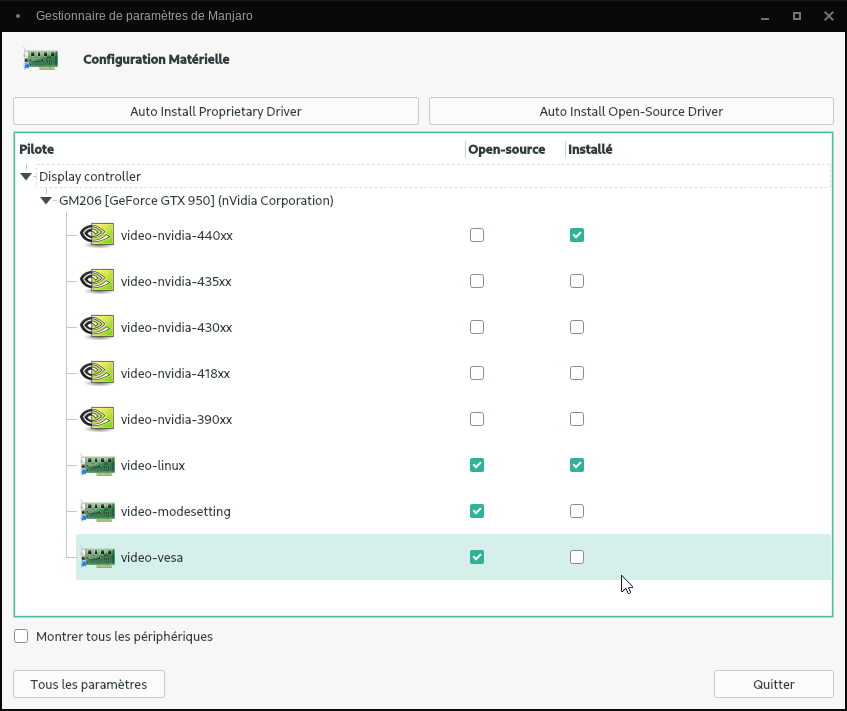Toggle Open-source checkbox for video-nvidia-435xx

[477, 281]
